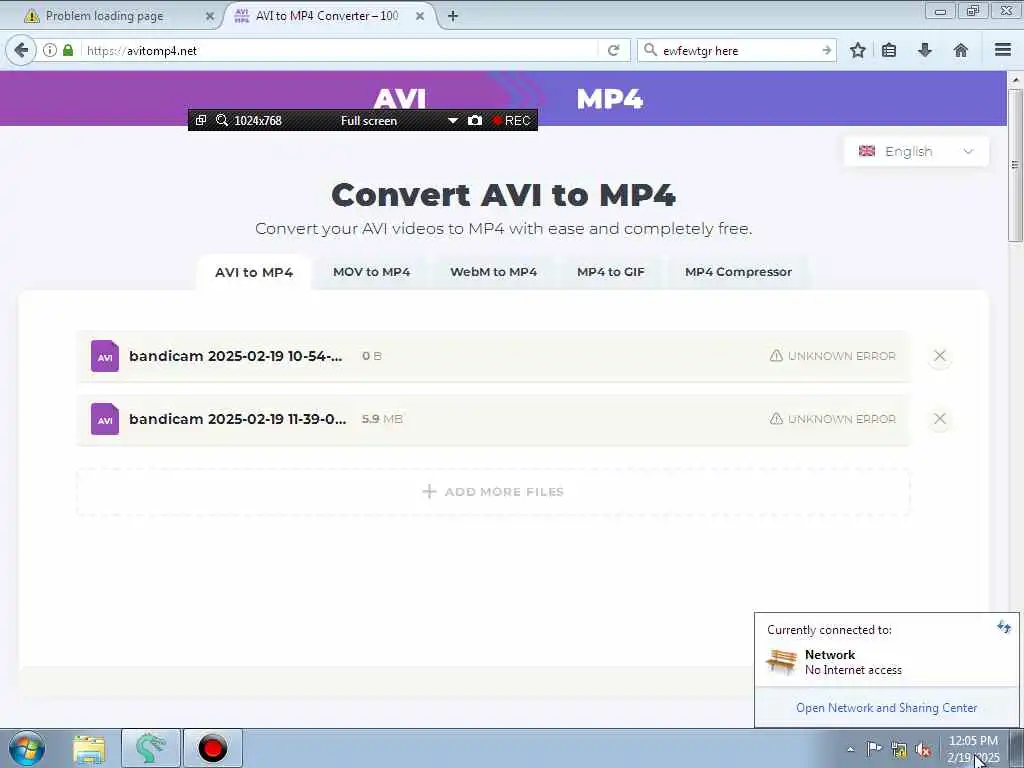Viewport: 1024px width, 768px height.
Task: Click the network refresh icon in popup
Action: [1004, 628]
